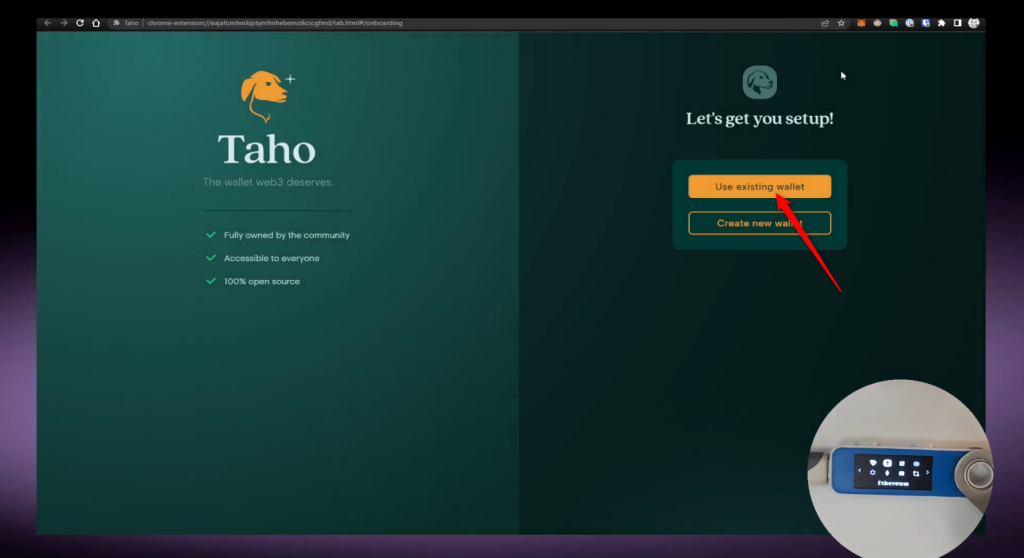Click the checkmark beside 100% open source
The image size is (1024, 558).
click(211, 281)
